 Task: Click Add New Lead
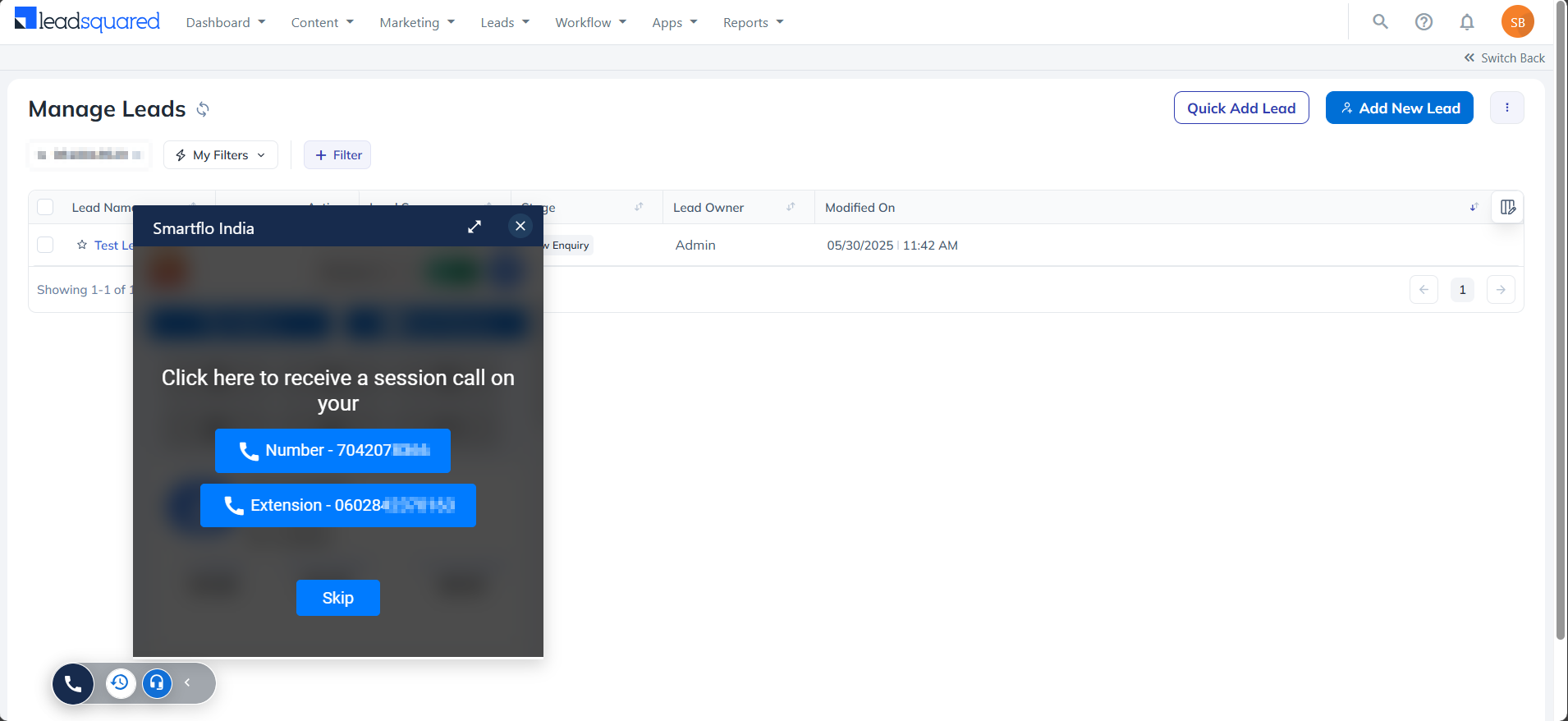1400,108
